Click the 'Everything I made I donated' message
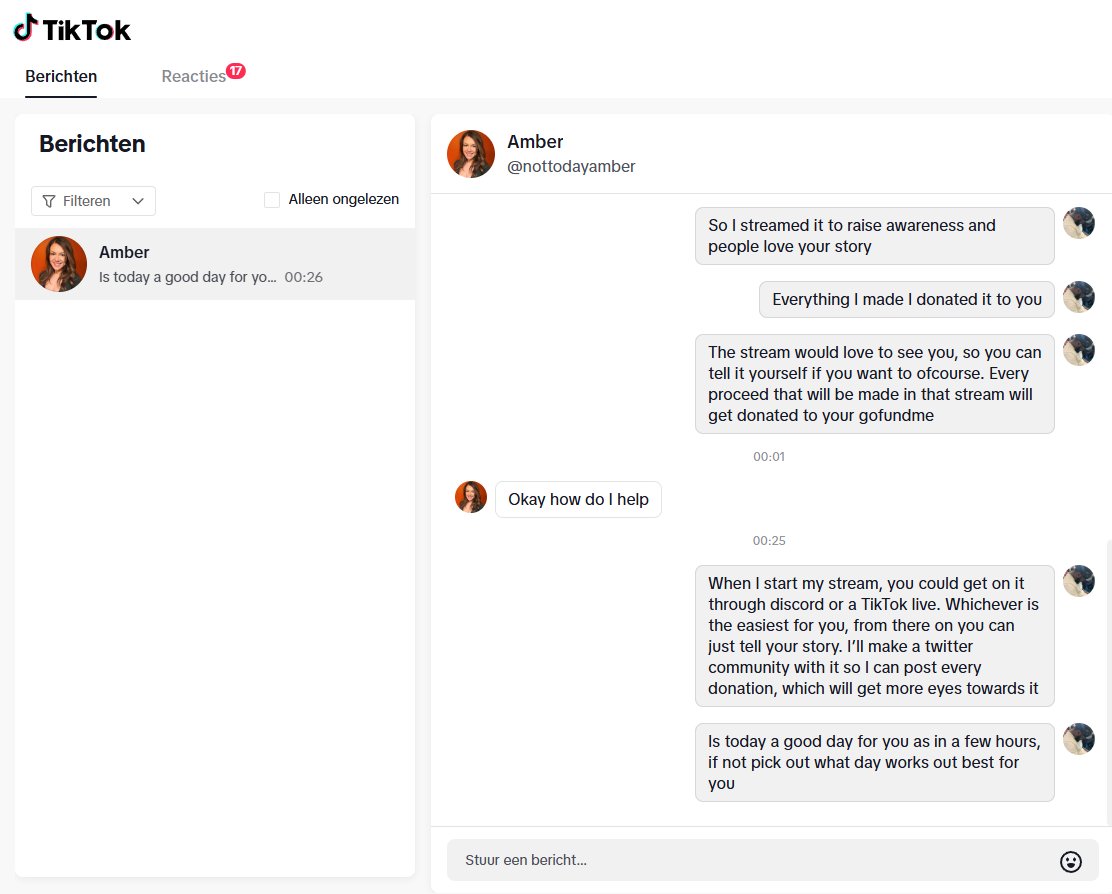Image resolution: width=1112 pixels, height=894 pixels. pyautogui.click(x=906, y=300)
